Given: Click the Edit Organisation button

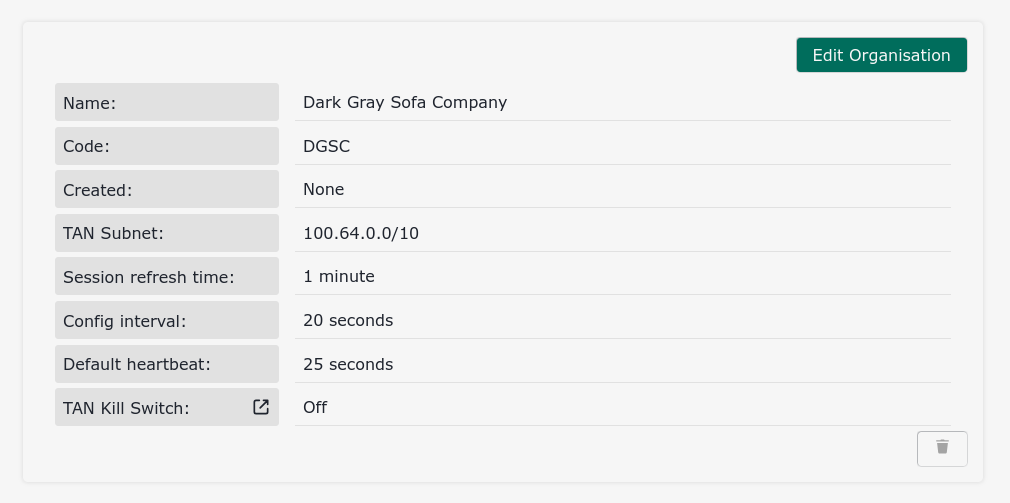Looking at the screenshot, I should tap(881, 55).
